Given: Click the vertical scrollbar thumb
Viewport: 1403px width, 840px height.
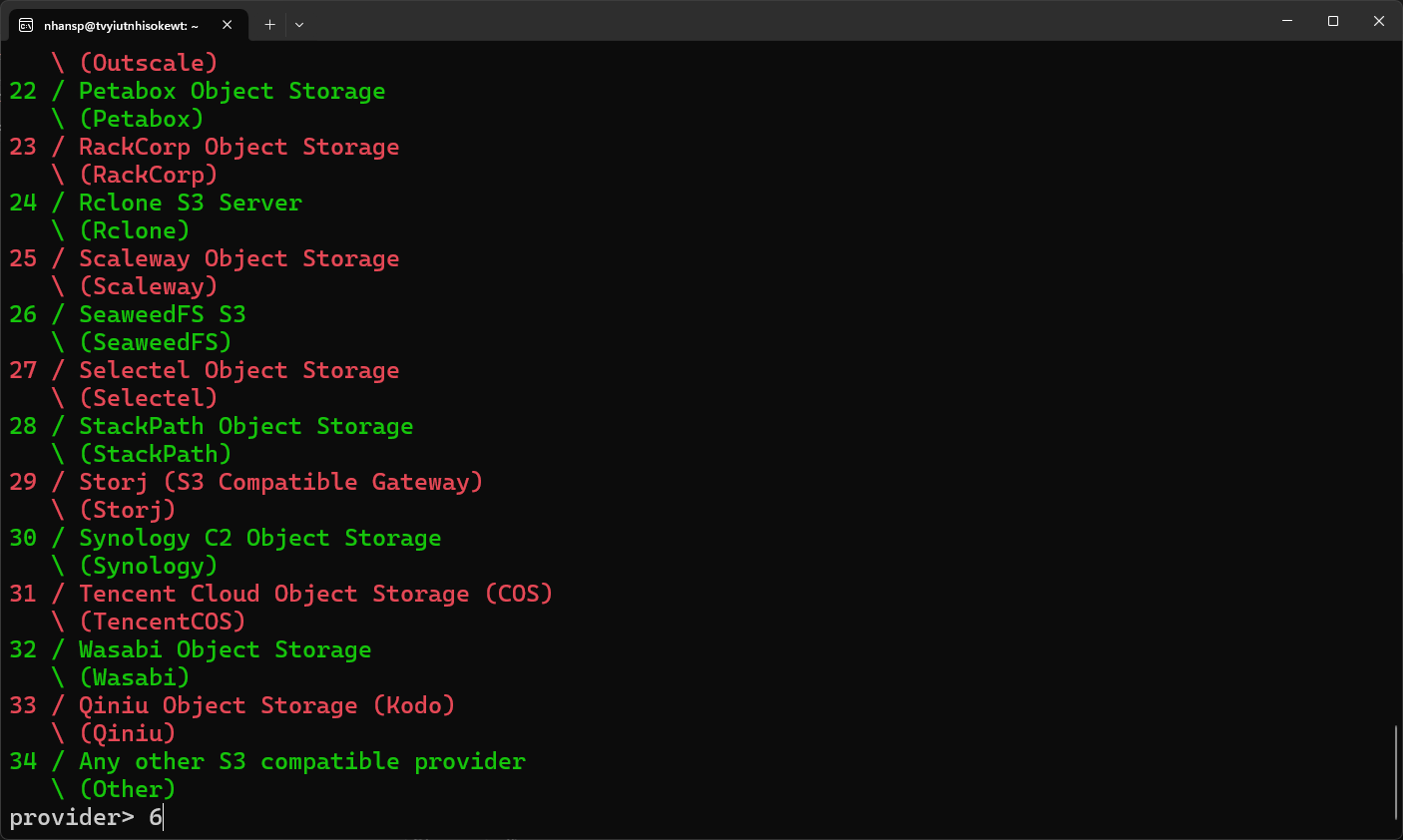Looking at the screenshot, I should (x=1396, y=772).
